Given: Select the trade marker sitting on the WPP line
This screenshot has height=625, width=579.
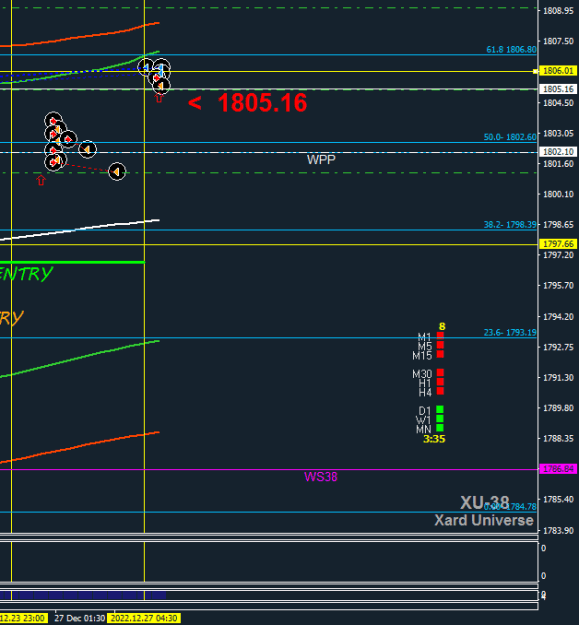Looking at the screenshot, I should point(87,149).
